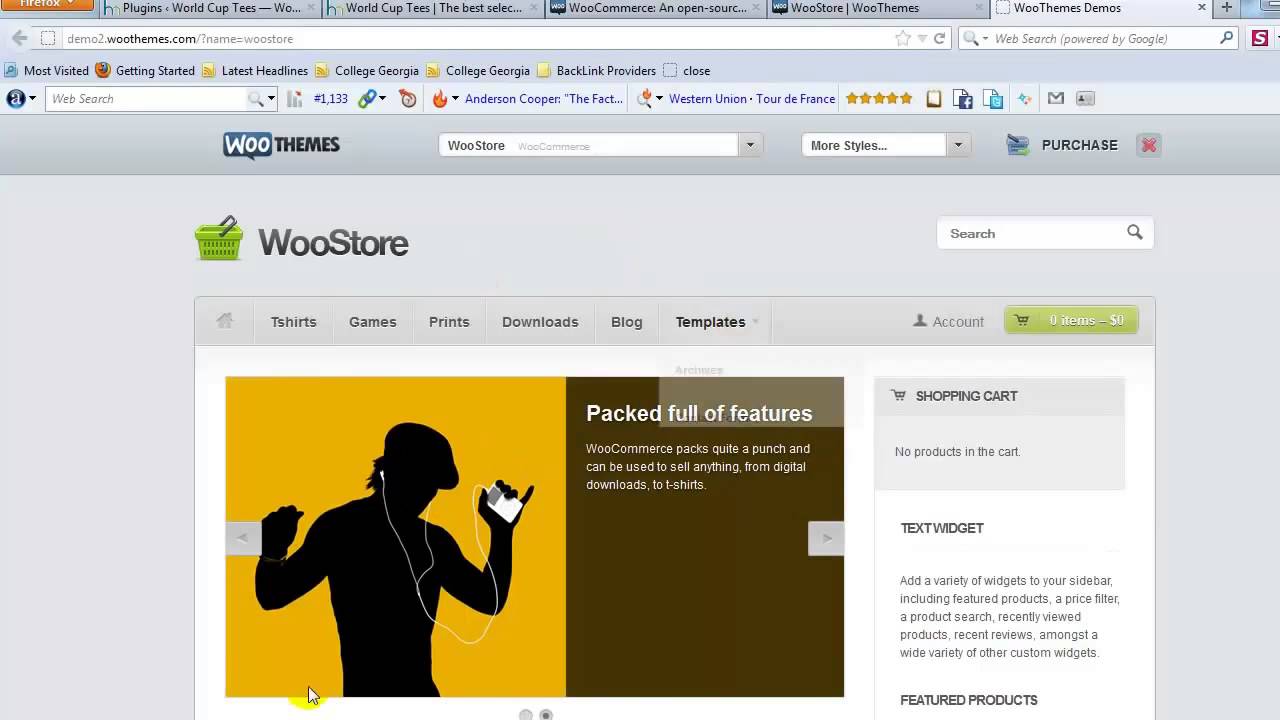This screenshot has height=720, width=1280.
Task: Click the home icon in the store navigation
Action: tap(224, 321)
